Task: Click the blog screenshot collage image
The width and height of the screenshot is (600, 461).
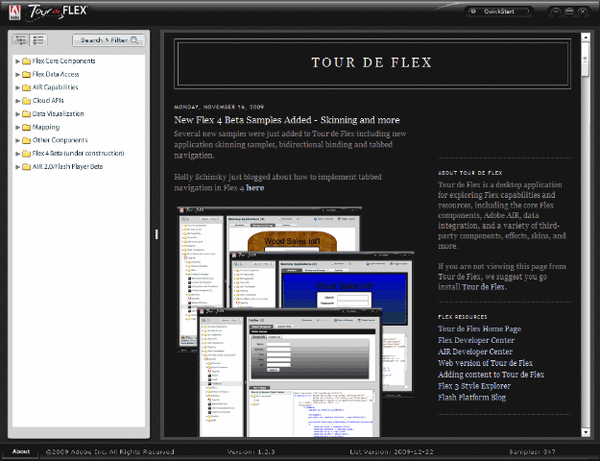Action: pyautogui.click(x=296, y=321)
